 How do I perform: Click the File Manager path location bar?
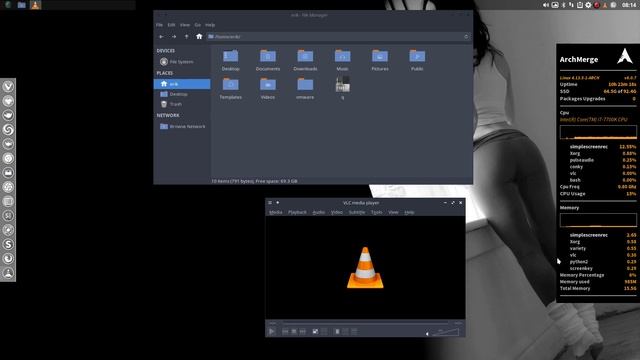point(338,37)
